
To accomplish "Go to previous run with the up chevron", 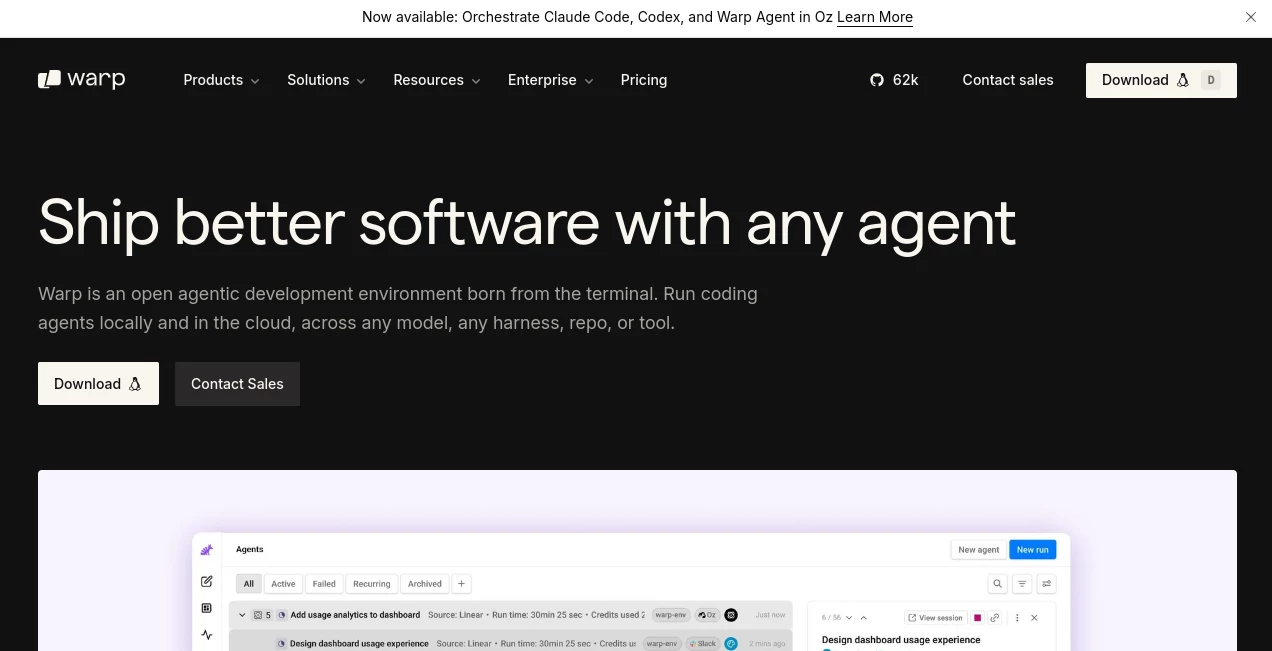I will [x=864, y=618].
